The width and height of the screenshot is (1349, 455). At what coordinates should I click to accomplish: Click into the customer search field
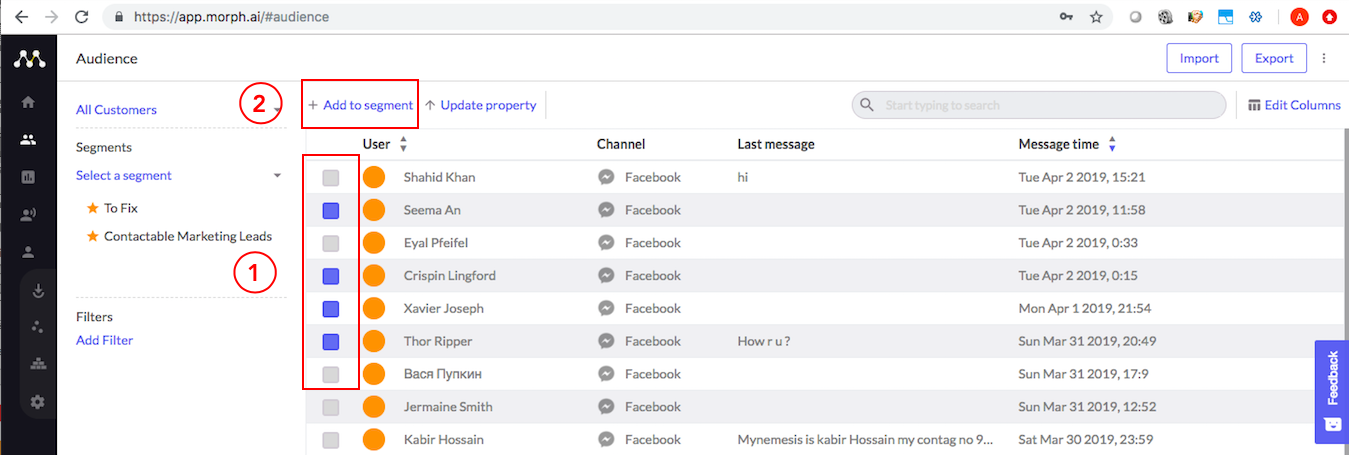pos(1040,105)
